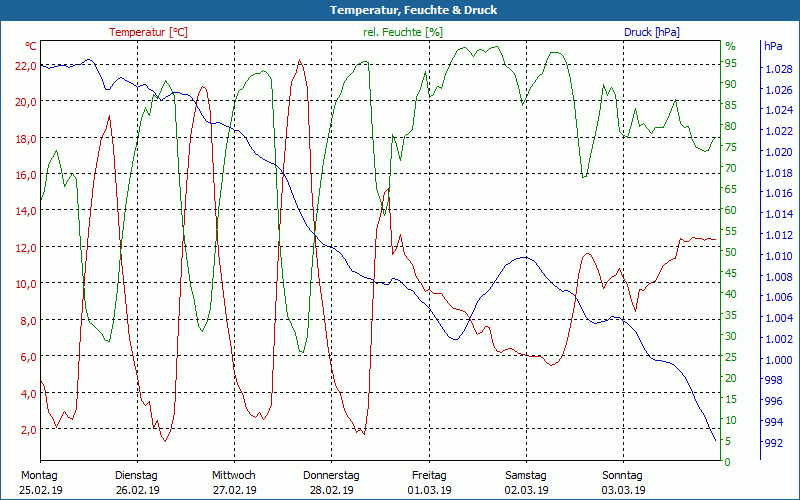The width and height of the screenshot is (800, 500).
Task: Select the Samstag 02.03.19 date label
Action: tap(526, 483)
